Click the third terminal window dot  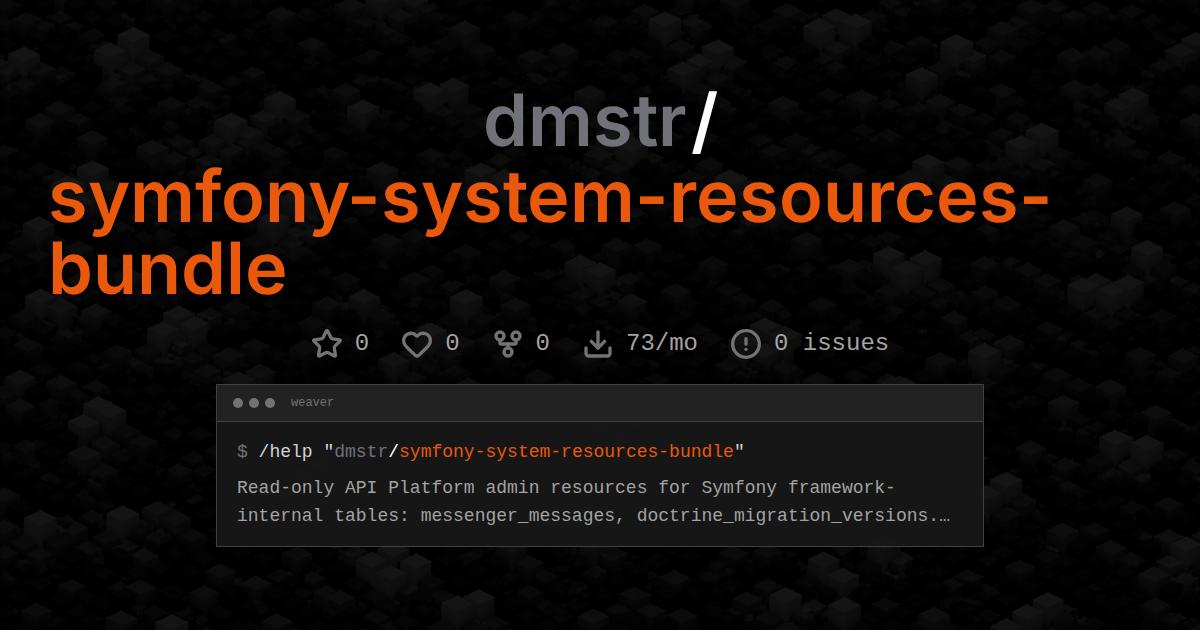(x=270, y=403)
